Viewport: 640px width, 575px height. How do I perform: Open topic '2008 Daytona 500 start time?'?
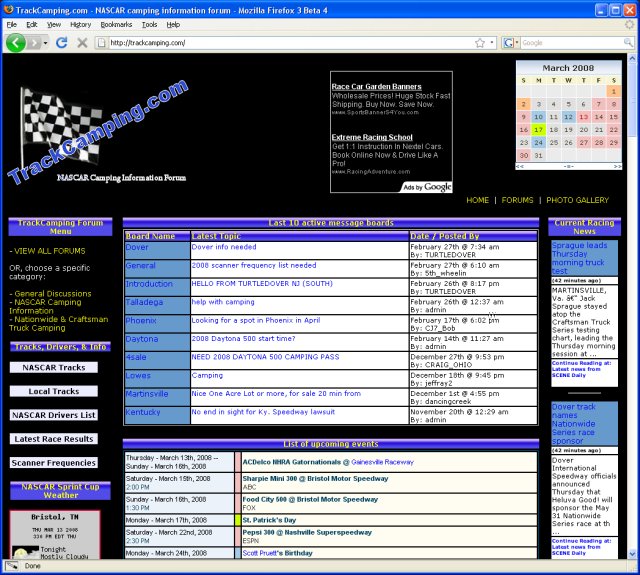pyautogui.click(x=243, y=339)
